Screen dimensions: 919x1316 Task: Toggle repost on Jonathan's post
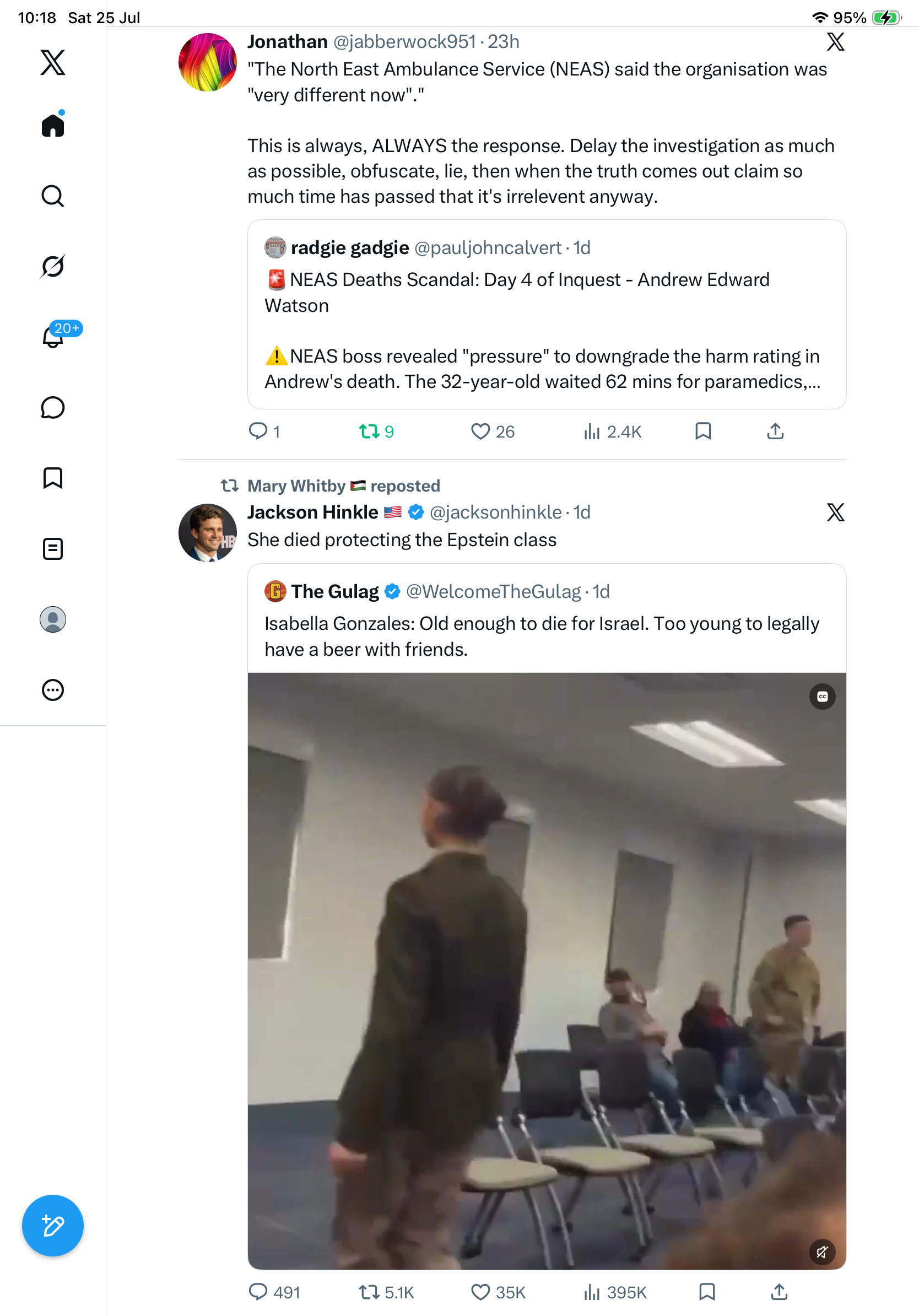tap(376, 431)
